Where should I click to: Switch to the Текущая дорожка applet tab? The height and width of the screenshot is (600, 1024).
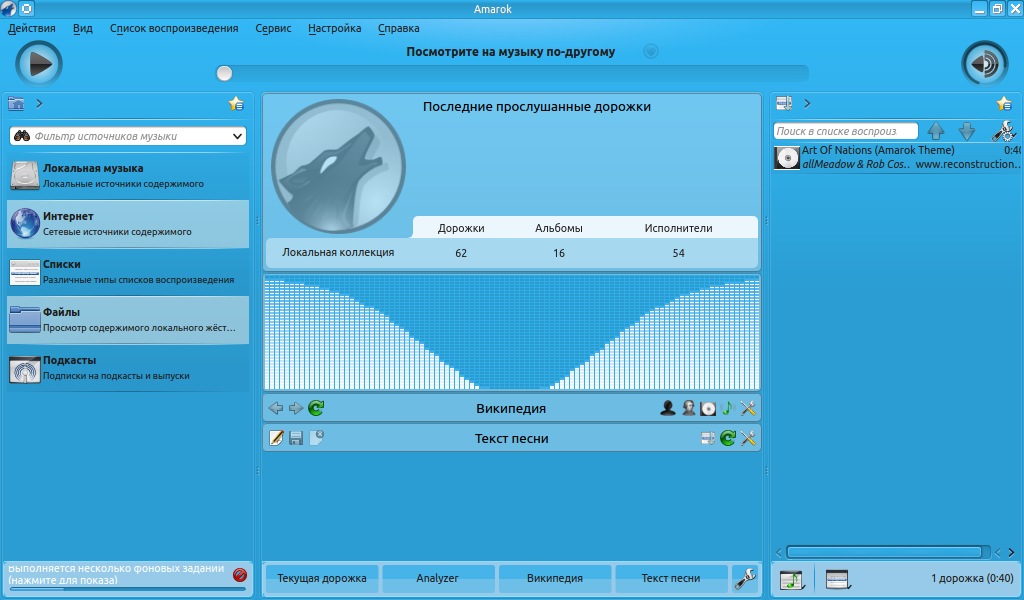[x=321, y=578]
